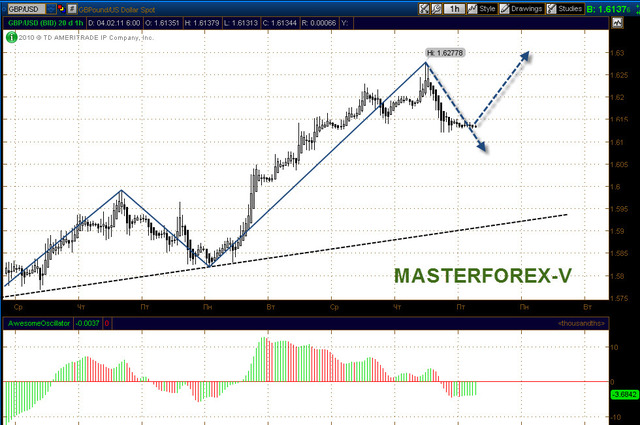Open the symbol selector dropdown arrow
640x425 pixels.
click(x=51, y=9)
